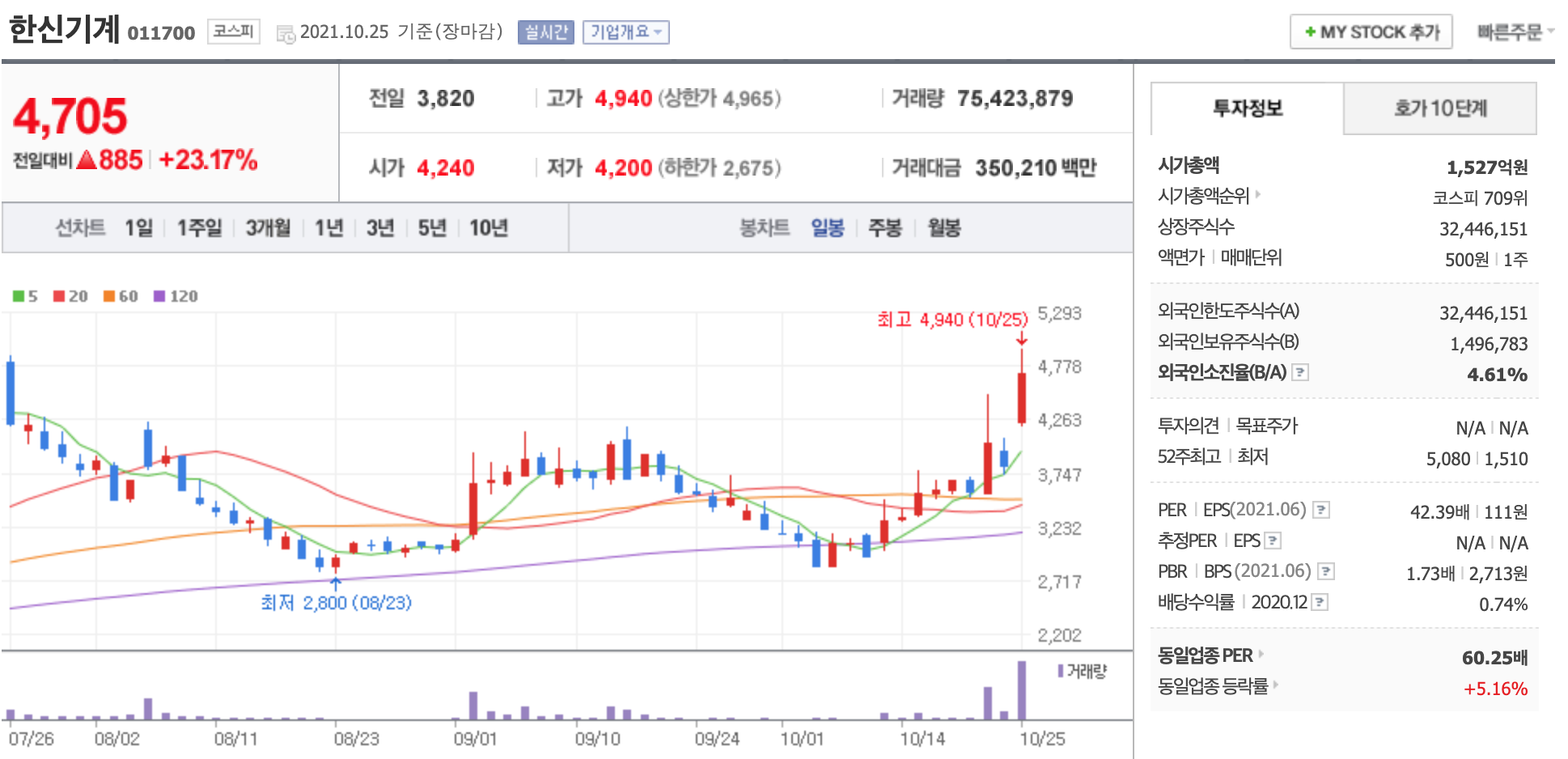This screenshot has width=1568, height=759.
Task: Click the calendar icon beside 2021.10.25
Action: (x=285, y=34)
